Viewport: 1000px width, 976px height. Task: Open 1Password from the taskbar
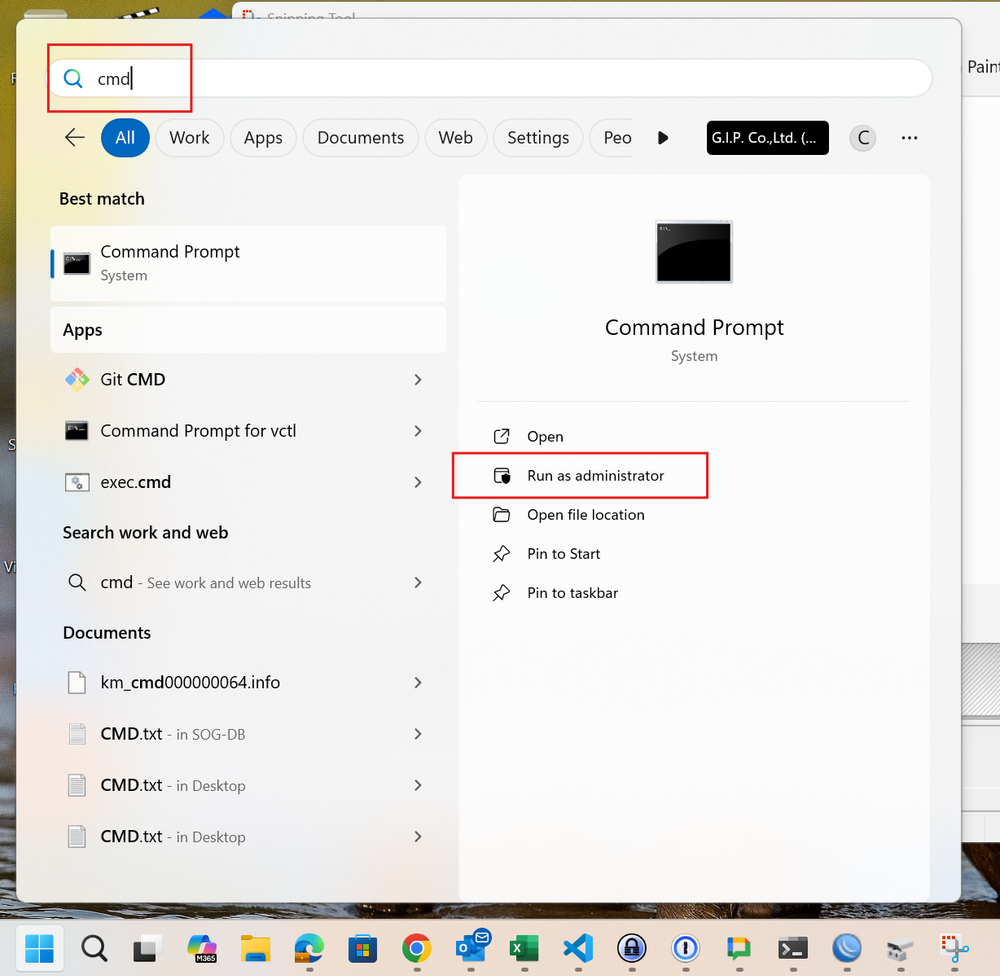click(686, 949)
